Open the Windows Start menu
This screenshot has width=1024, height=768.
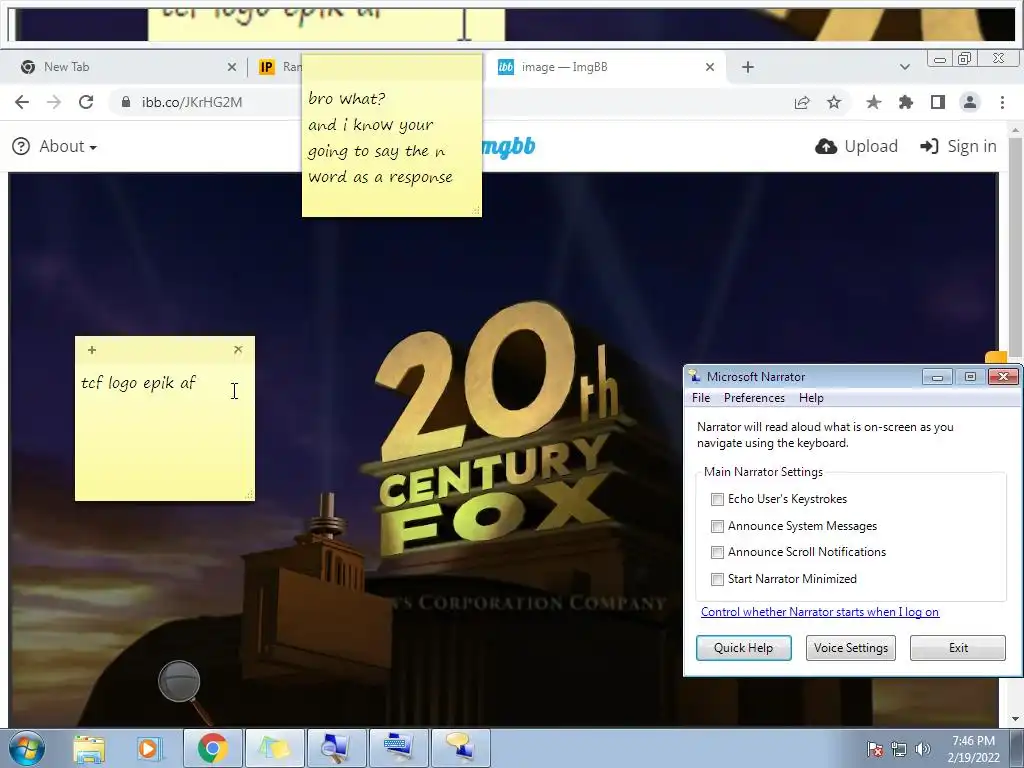(27, 748)
